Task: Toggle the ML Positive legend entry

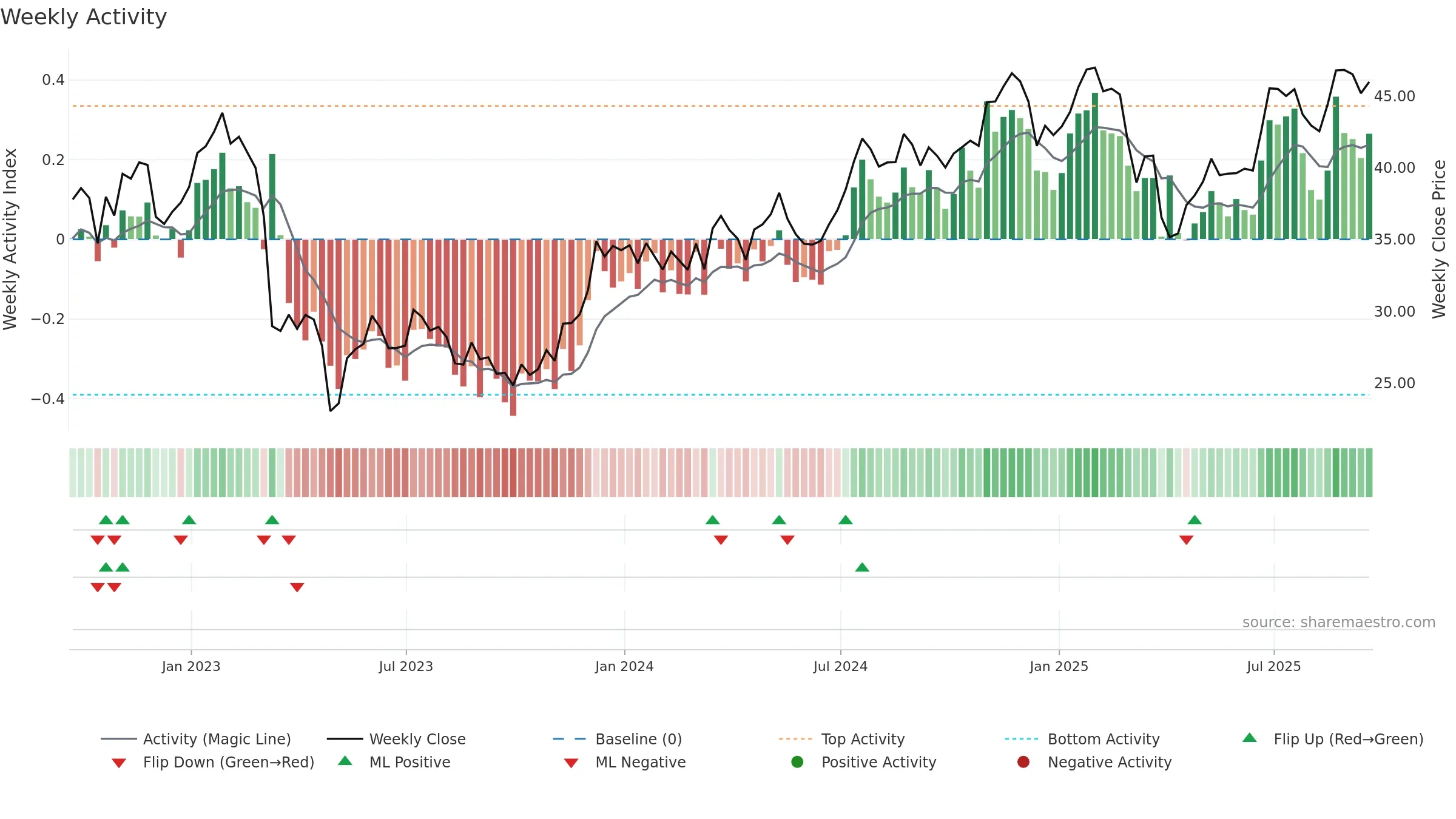Action: pyautogui.click(x=394, y=762)
